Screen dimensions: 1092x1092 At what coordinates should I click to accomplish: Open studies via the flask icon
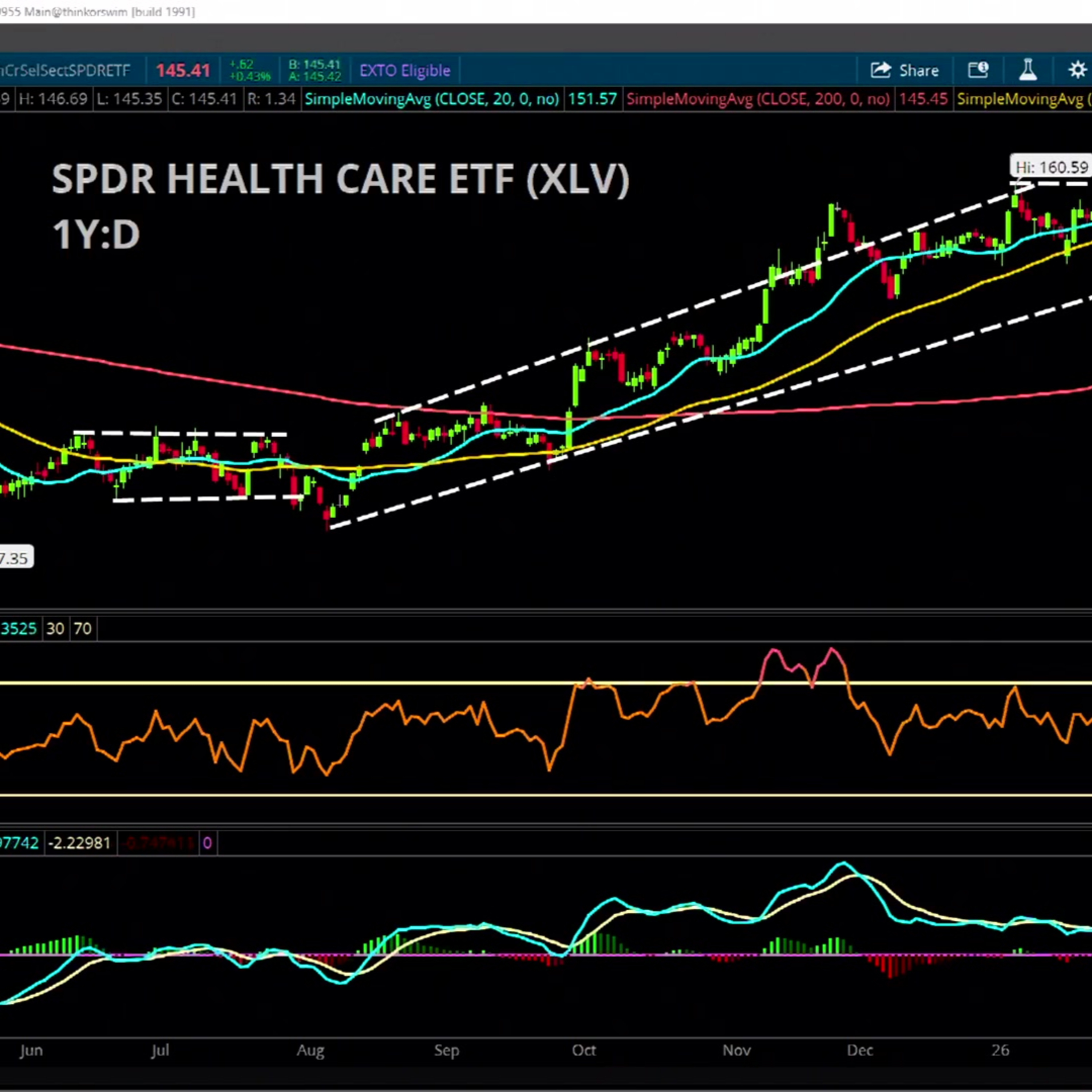click(1028, 71)
